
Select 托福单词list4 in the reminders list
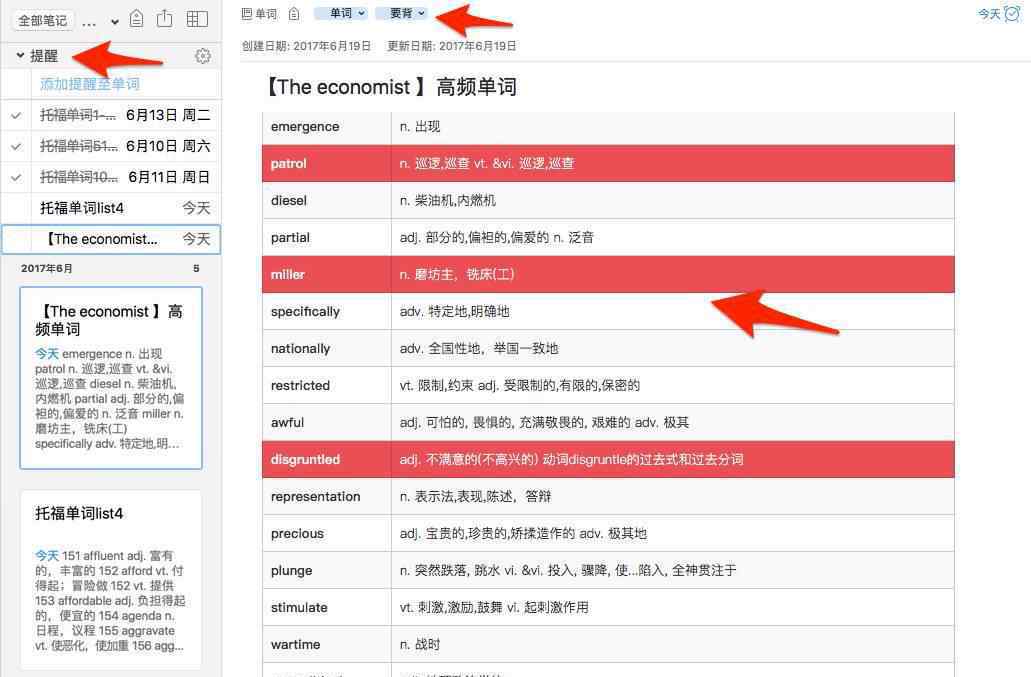point(82,208)
